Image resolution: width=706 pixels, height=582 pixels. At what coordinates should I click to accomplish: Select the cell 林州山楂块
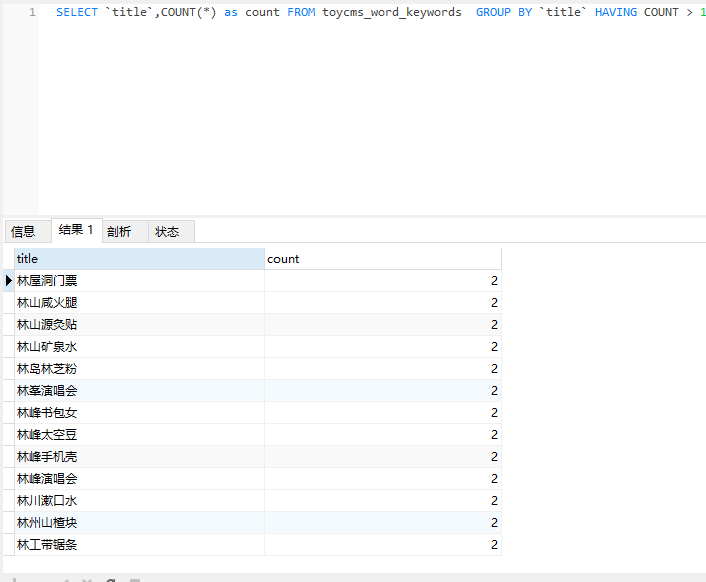pos(139,523)
